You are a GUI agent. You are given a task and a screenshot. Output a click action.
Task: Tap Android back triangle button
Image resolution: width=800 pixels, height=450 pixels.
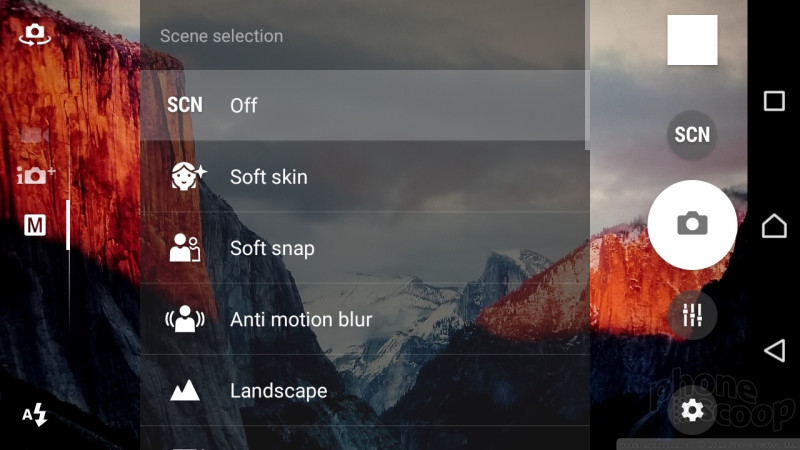point(774,351)
